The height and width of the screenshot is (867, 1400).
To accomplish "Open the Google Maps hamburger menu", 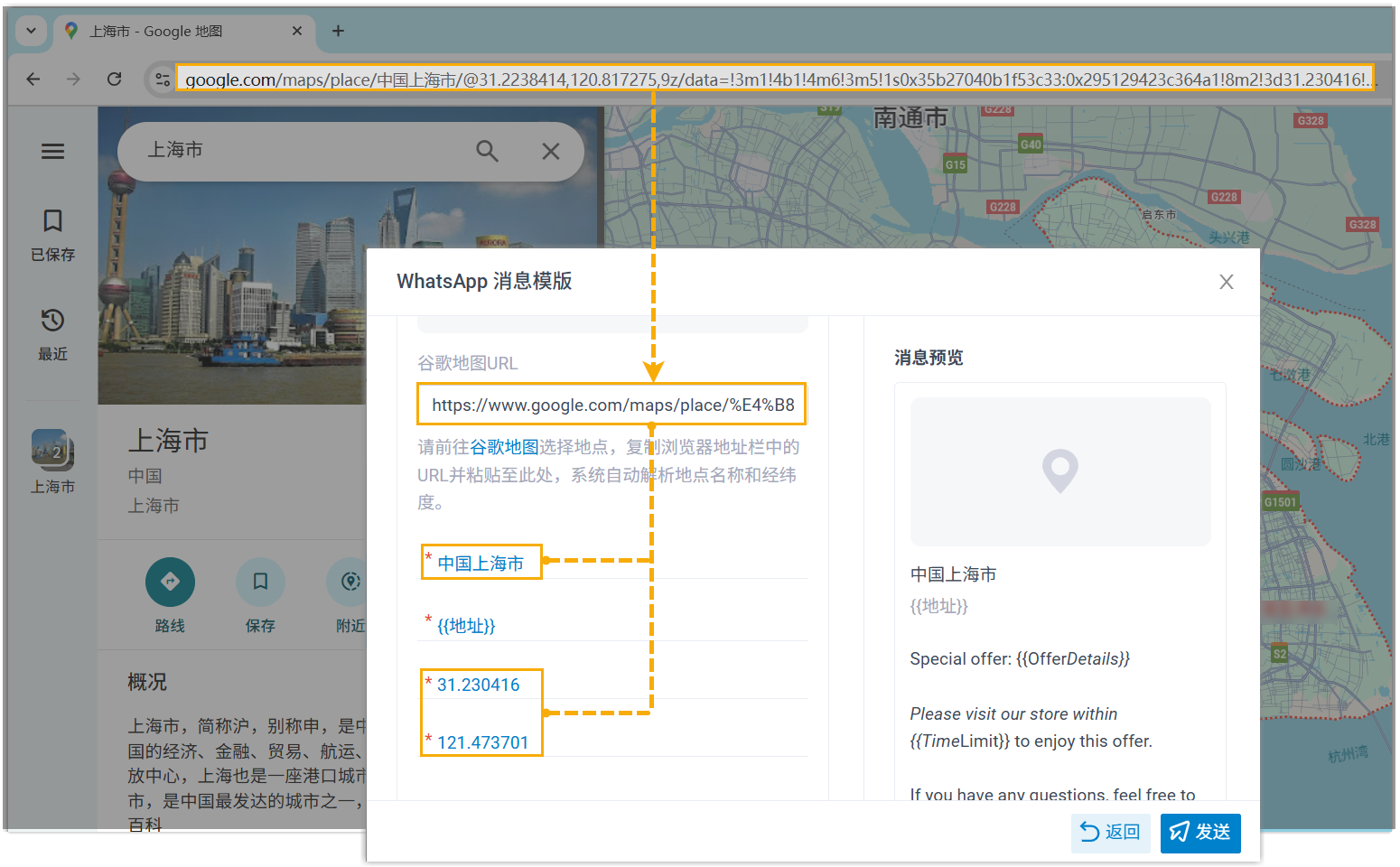I will (x=52, y=152).
